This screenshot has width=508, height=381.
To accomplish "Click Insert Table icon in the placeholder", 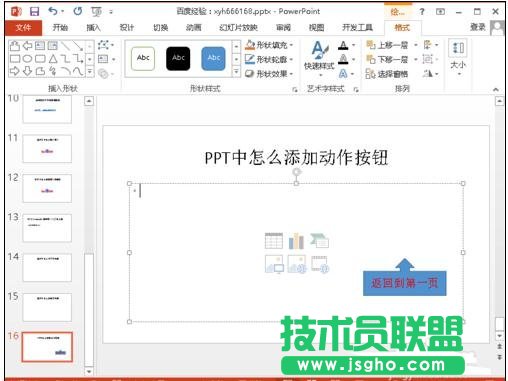I will point(274,241).
